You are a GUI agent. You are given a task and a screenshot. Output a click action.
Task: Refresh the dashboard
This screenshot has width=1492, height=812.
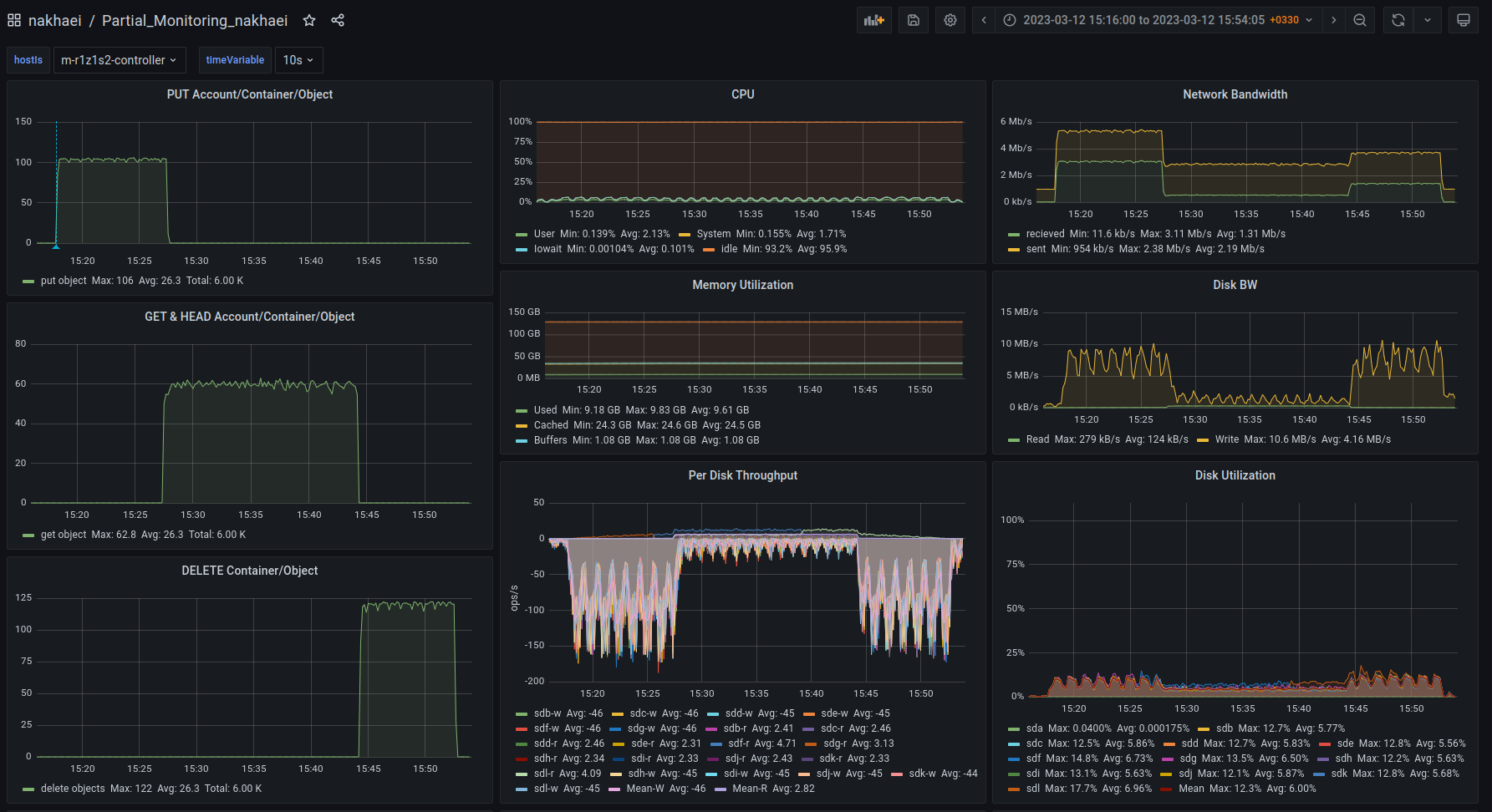(x=1398, y=20)
